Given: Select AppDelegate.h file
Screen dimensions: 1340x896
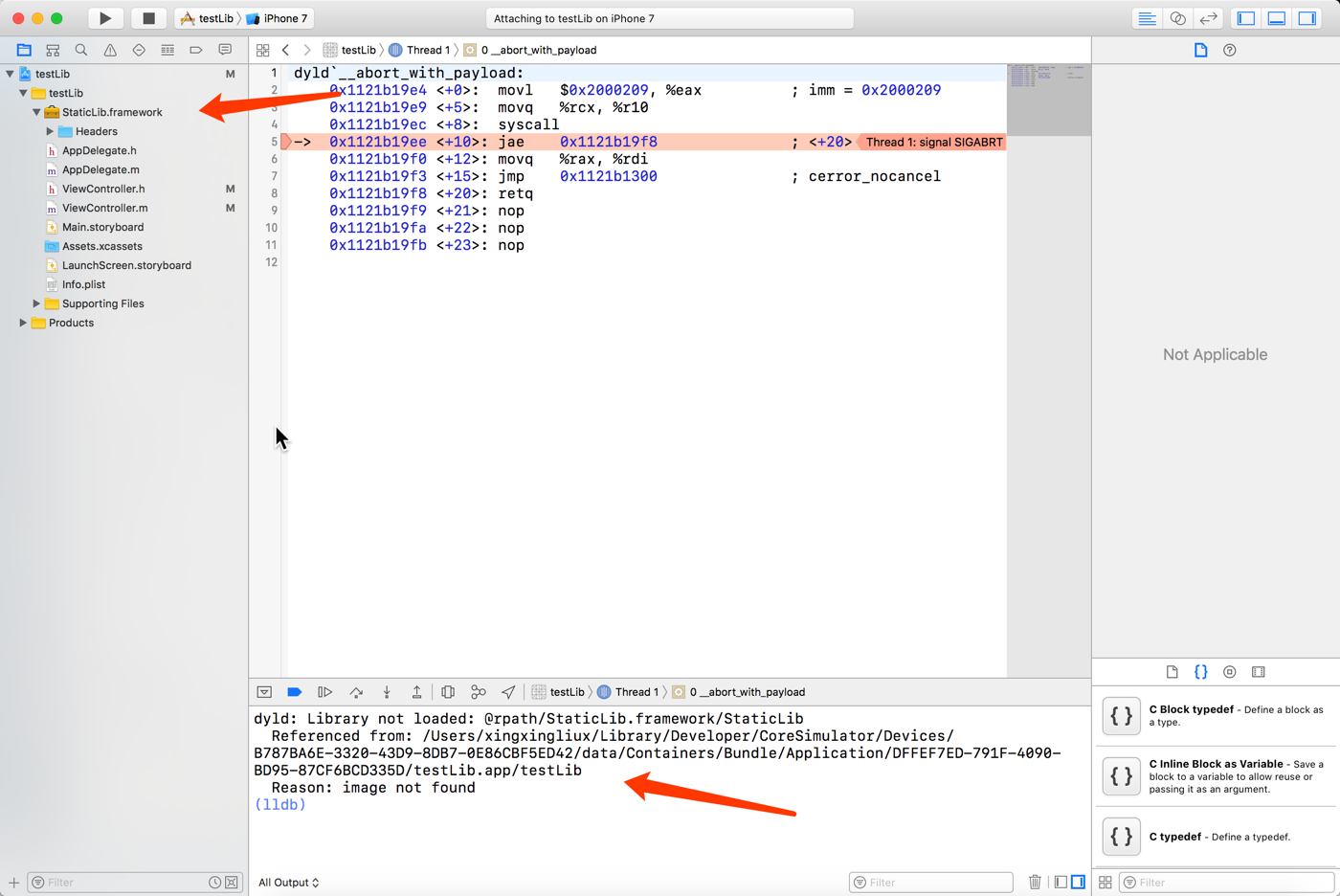Looking at the screenshot, I should pyautogui.click(x=100, y=150).
